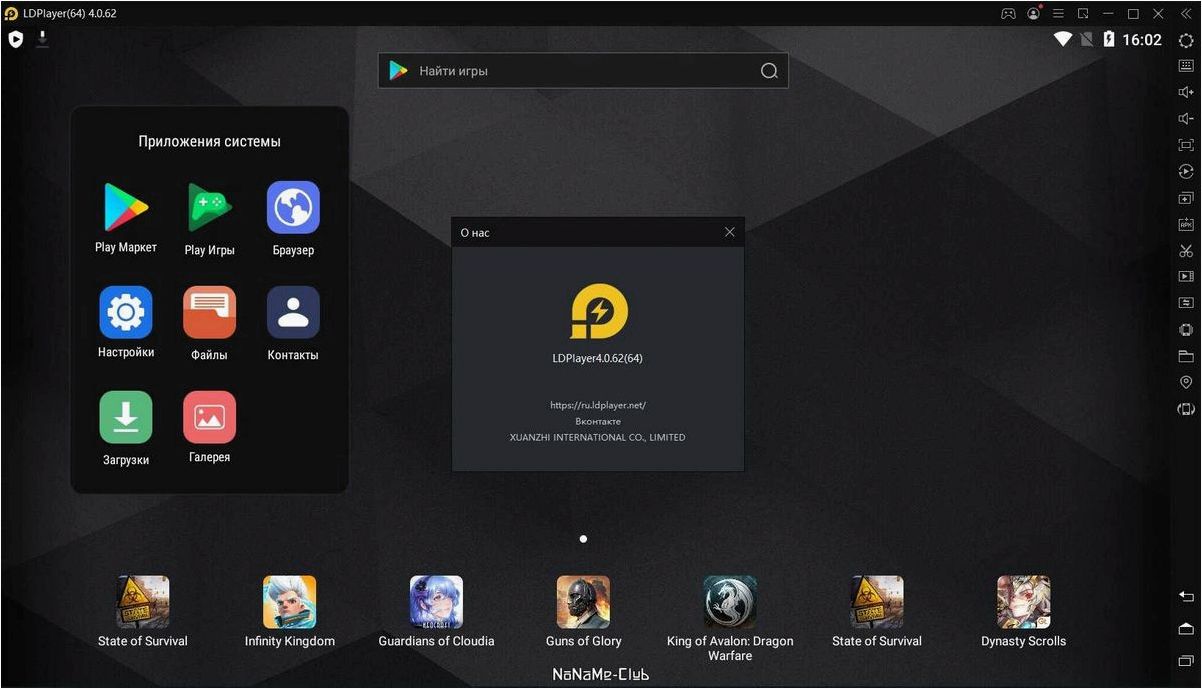Click the mini-window mode icon in title bar
1202x689 pixels.
[1083, 14]
